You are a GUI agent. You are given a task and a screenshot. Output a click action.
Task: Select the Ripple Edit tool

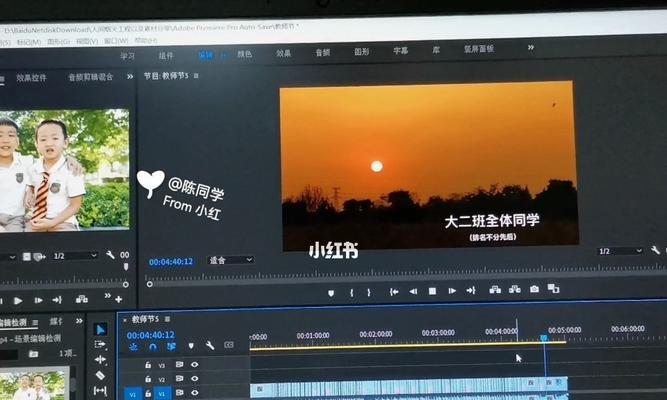[x=100, y=360]
